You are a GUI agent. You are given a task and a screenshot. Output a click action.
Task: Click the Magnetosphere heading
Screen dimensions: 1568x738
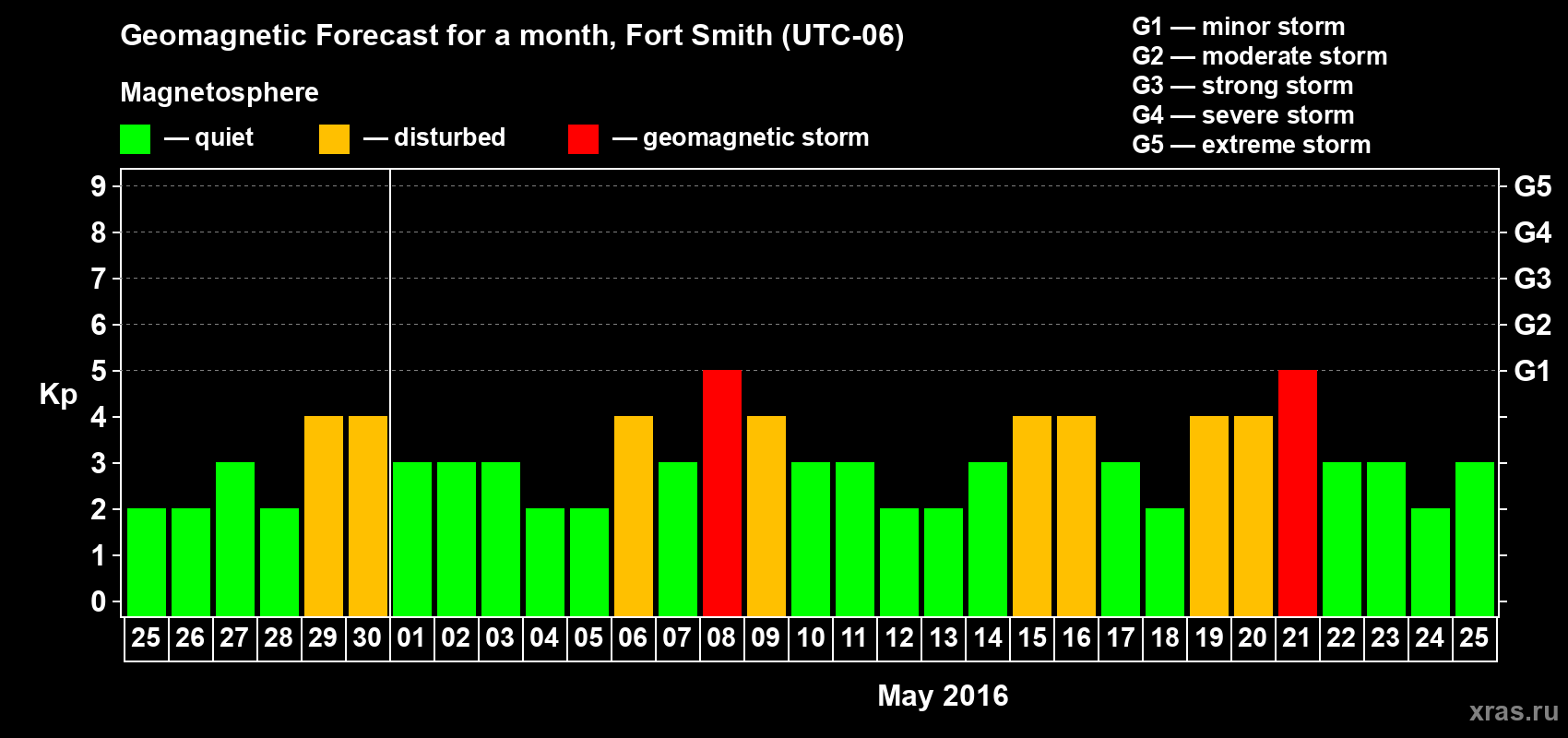[220, 92]
